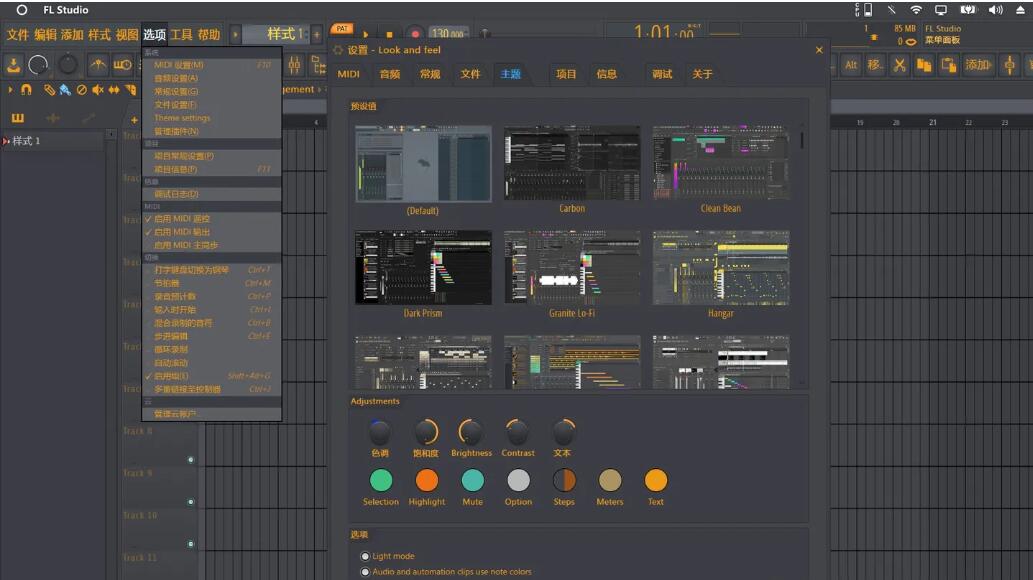The width and height of the screenshot is (1033, 580).
Task: Click the scissors cut icon in the toolbar
Action: pyautogui.click(x=899, y=65)
